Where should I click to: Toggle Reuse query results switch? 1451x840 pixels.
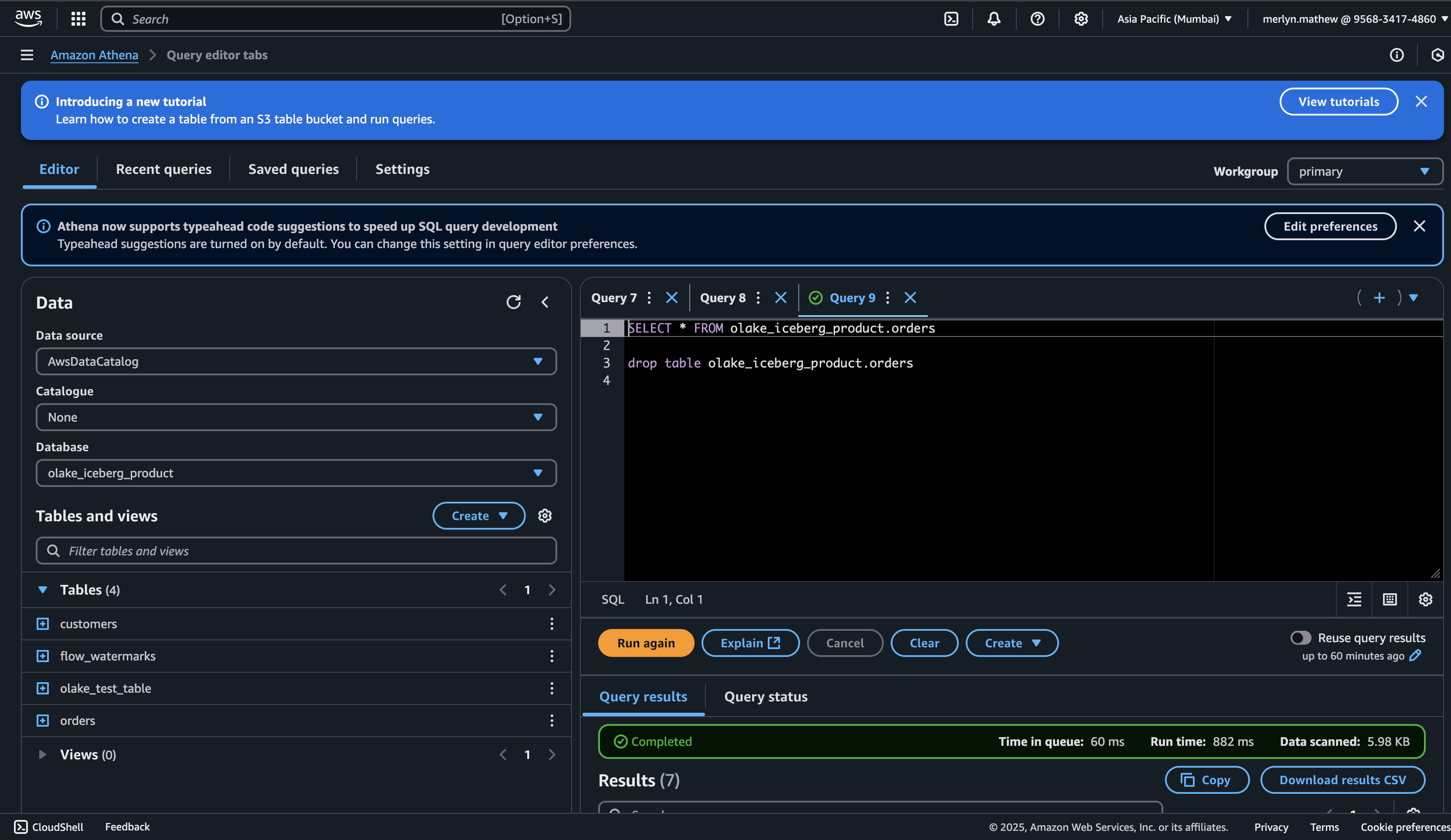(1301, 638)
